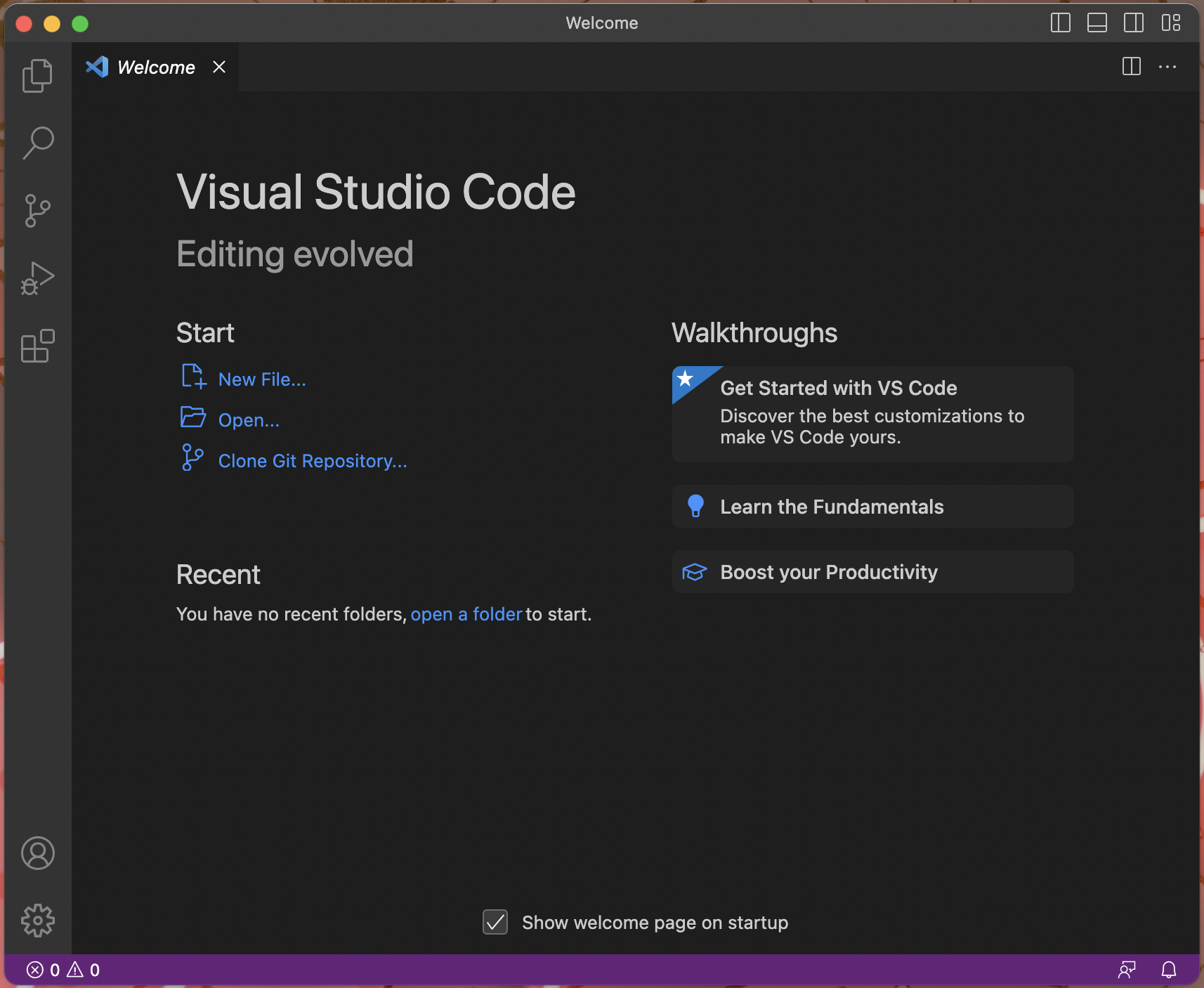
Task: Open the Explorer sidebar icon
Action: [x=37, y=74]
